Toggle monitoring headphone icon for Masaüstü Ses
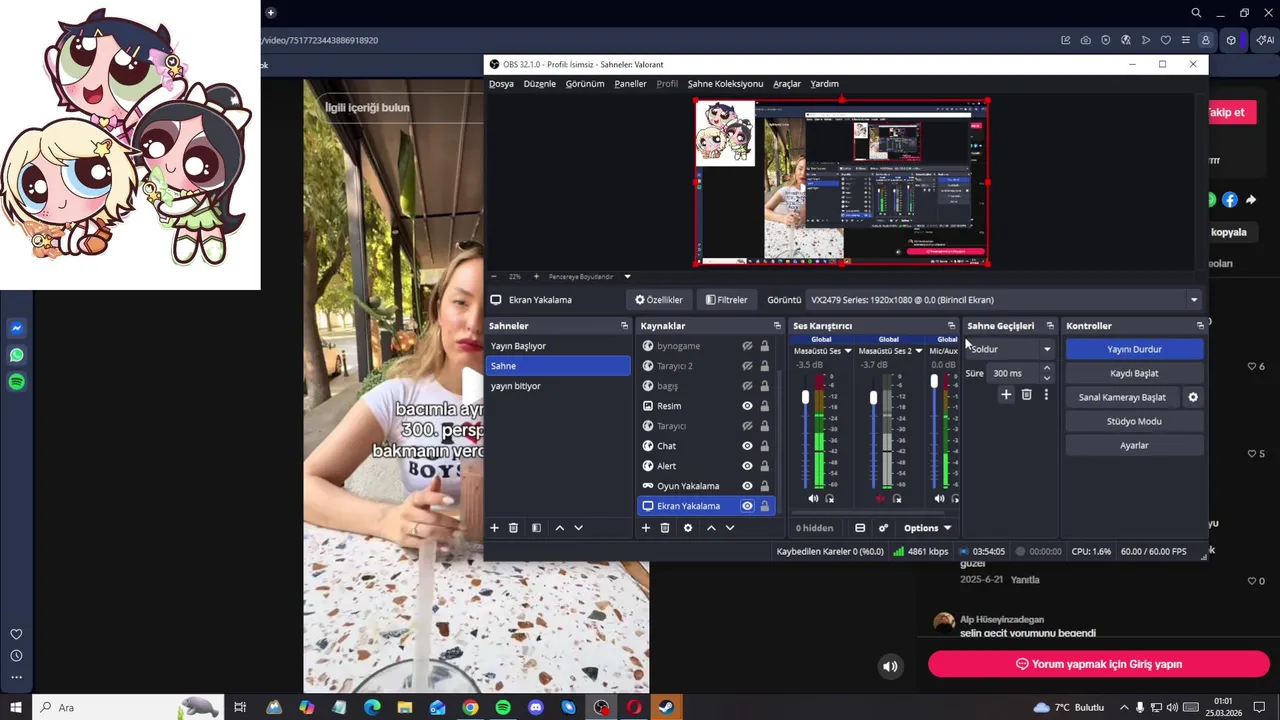1280x720 pixels. point(829,498)
